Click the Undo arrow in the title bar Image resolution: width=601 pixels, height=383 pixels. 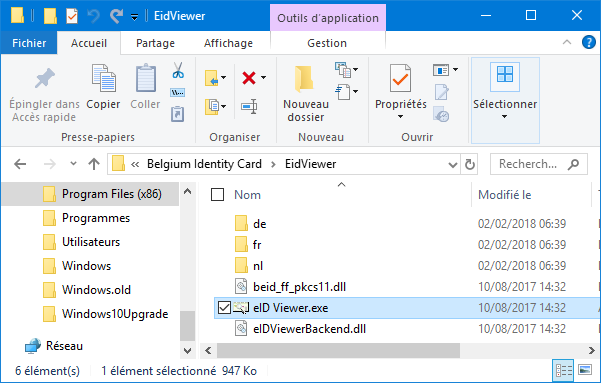pyautogui.click(x=93, y=16)
